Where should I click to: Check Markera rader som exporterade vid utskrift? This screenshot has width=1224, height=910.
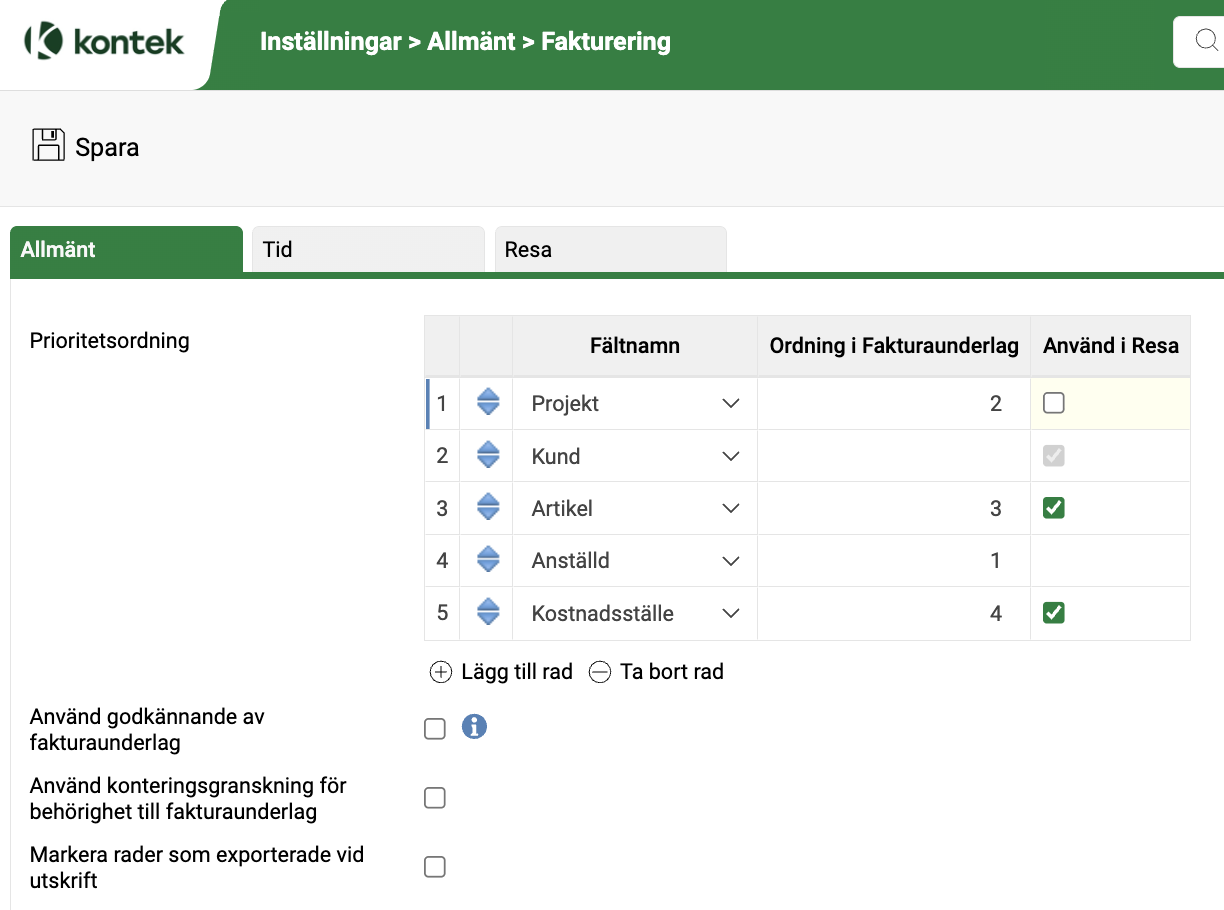pos(435,867)
